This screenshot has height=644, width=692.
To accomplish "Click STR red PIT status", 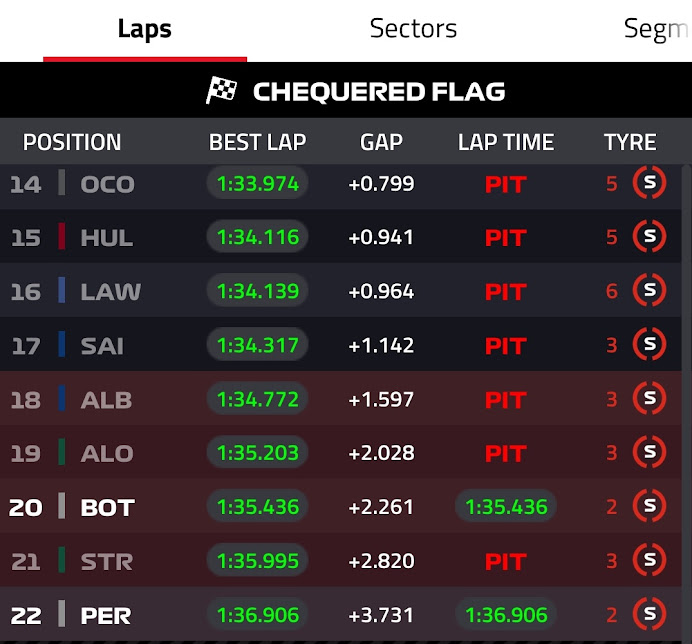I will tap(505, 562).
